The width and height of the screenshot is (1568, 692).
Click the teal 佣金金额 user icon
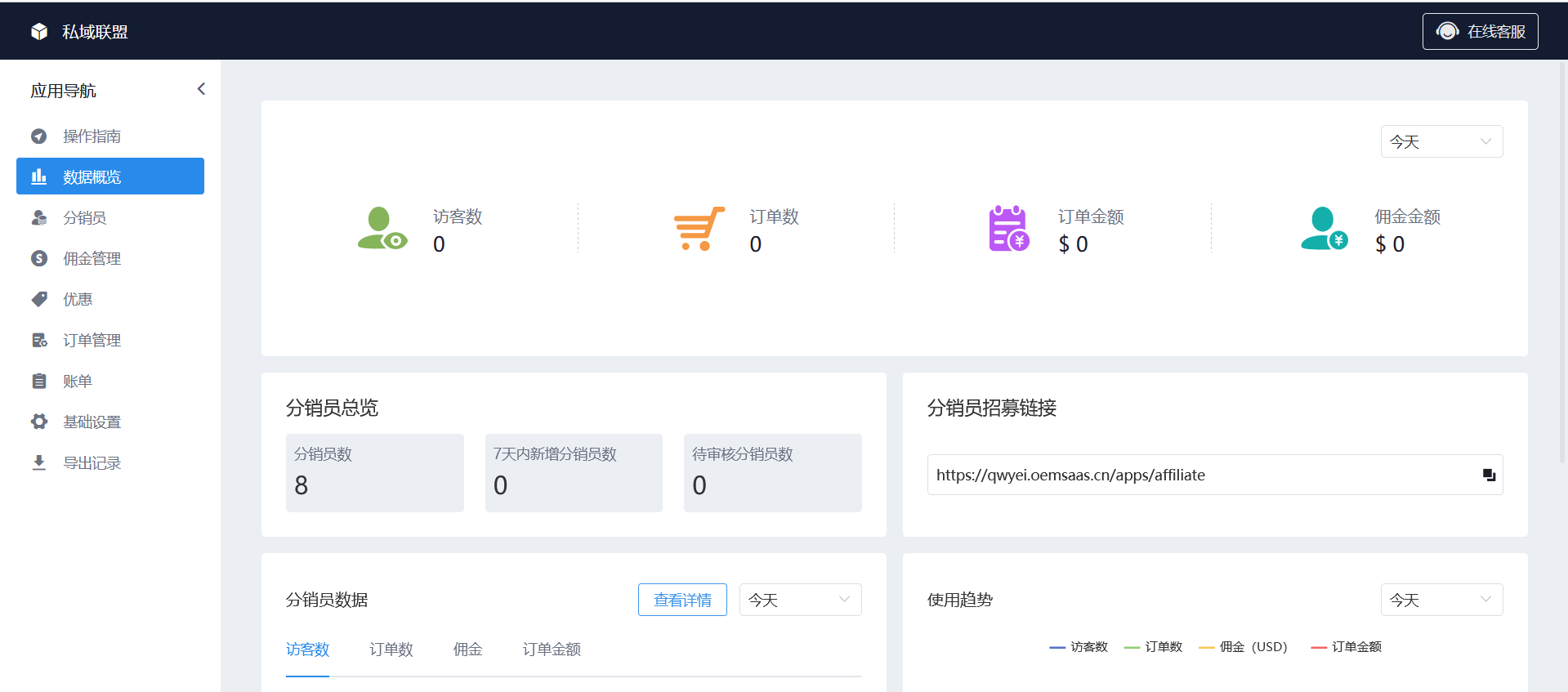1324,229
